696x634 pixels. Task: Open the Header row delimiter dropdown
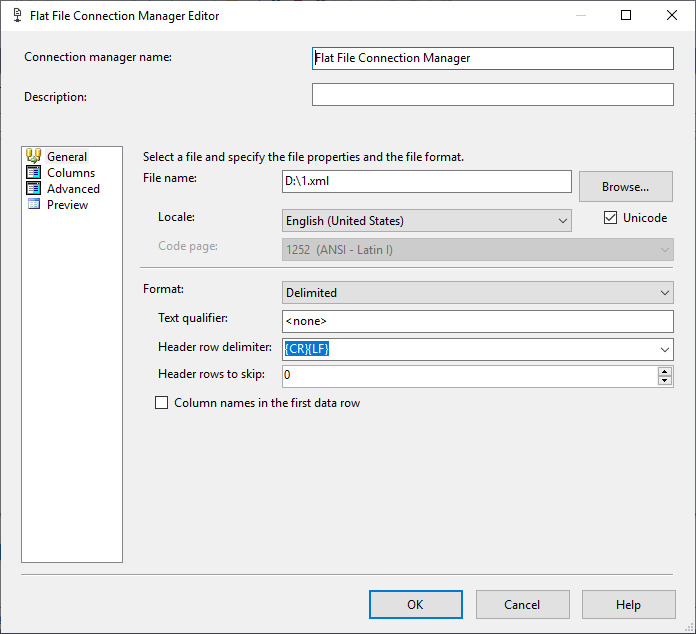click(x=665, y=349)
